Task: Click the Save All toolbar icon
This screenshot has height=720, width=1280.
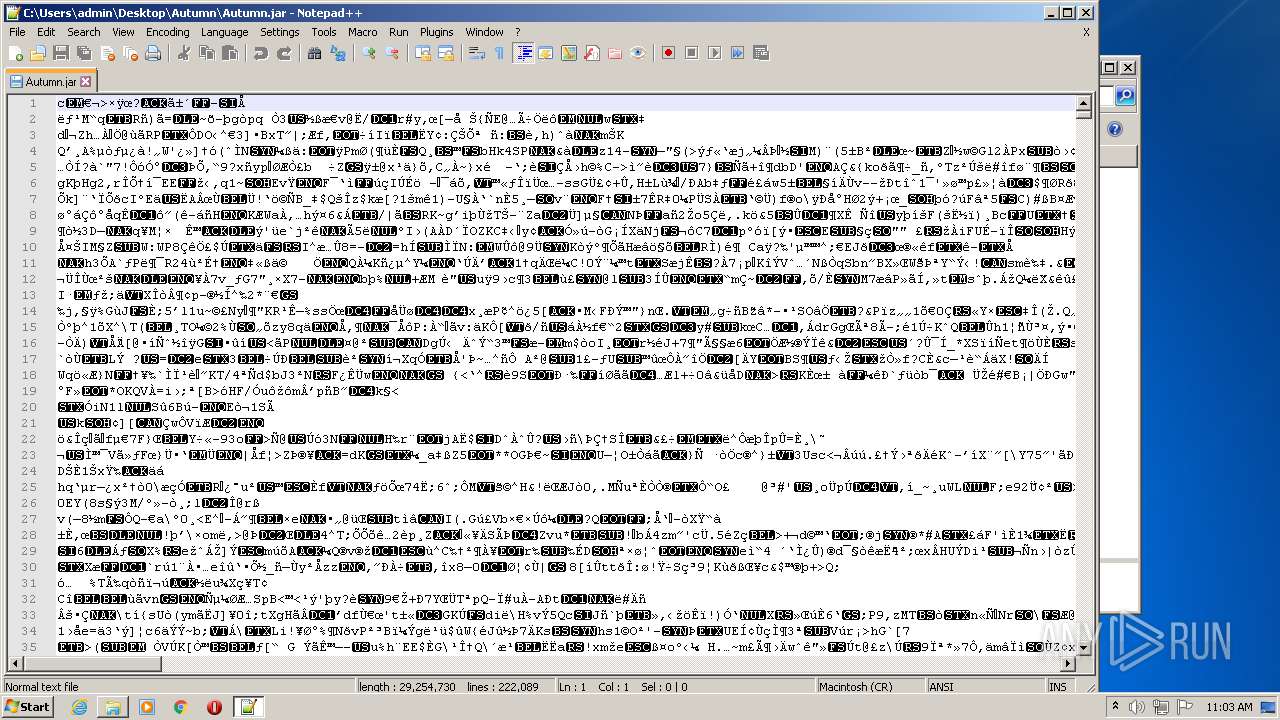Action: pyautogui.click(x=82, y=53)
